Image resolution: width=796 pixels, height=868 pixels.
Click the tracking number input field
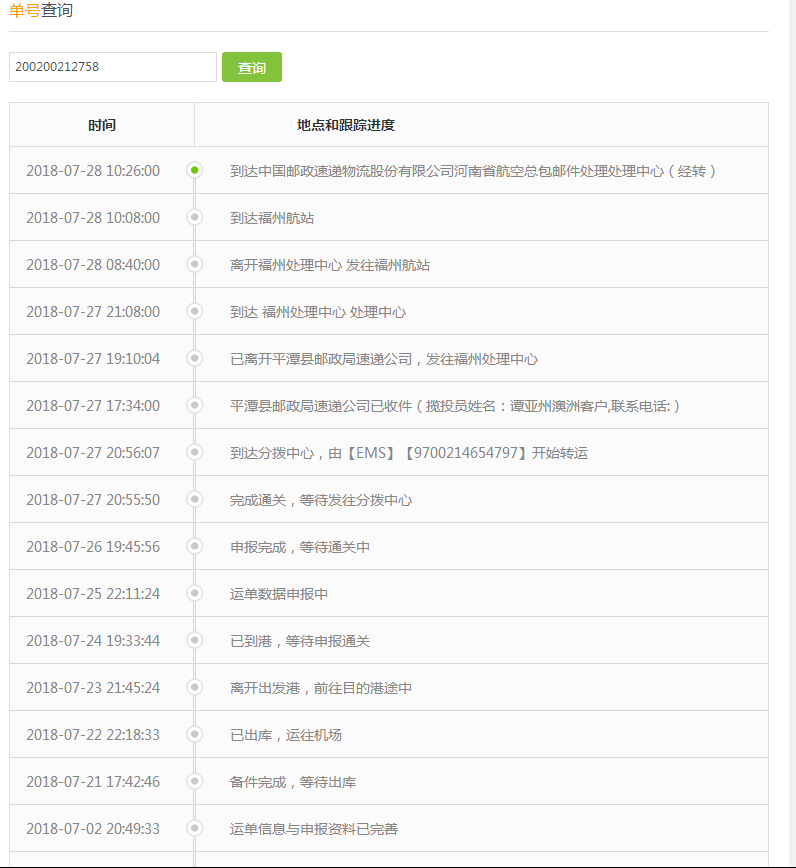(112, 67)
